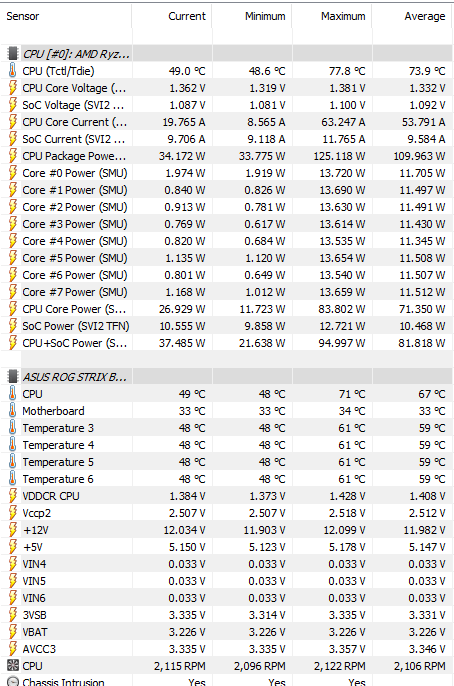The height and width of the screenshot is (686, 454).
Task: Click the lightning icon next to +12V
Action: click(13, 530)
